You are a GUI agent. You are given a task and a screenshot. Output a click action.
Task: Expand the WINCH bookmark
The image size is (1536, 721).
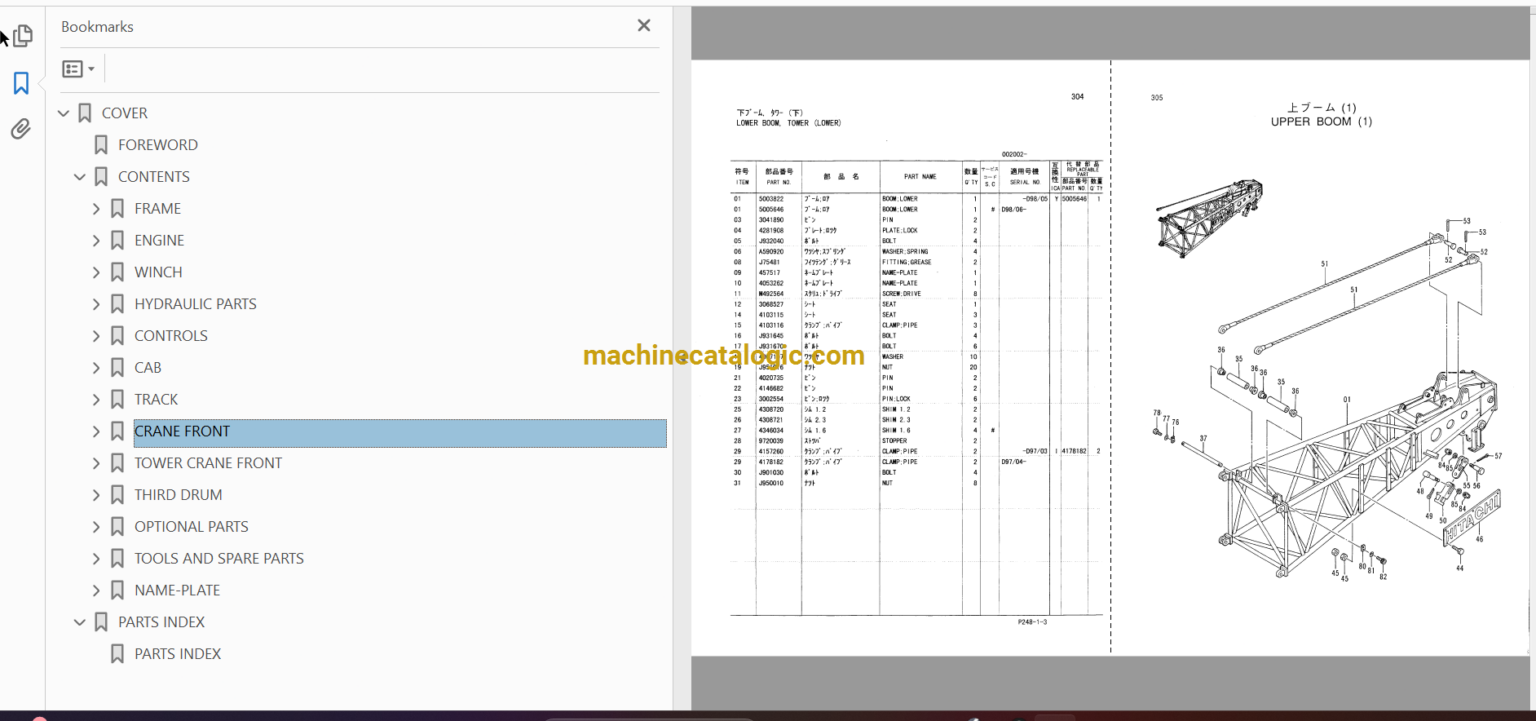[x=96, y=271]
